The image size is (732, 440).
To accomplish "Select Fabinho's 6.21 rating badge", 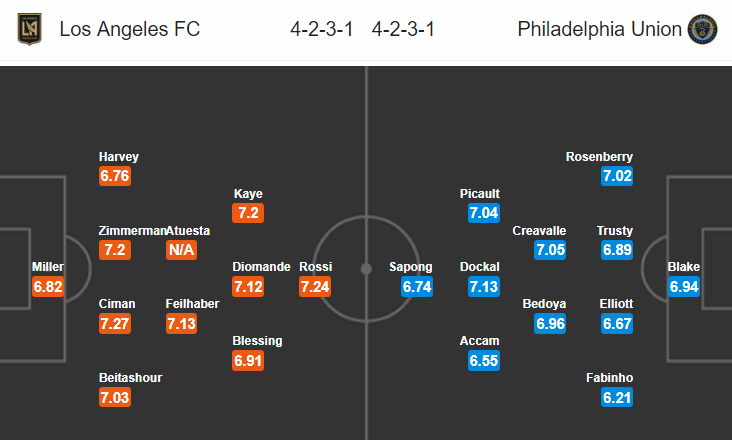I will tap(617, 398).
